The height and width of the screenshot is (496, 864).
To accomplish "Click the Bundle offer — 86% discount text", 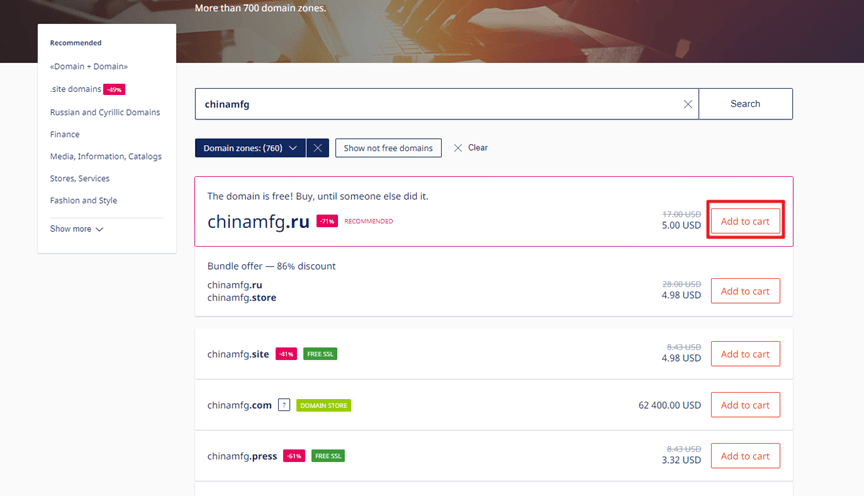I will 271,266.
